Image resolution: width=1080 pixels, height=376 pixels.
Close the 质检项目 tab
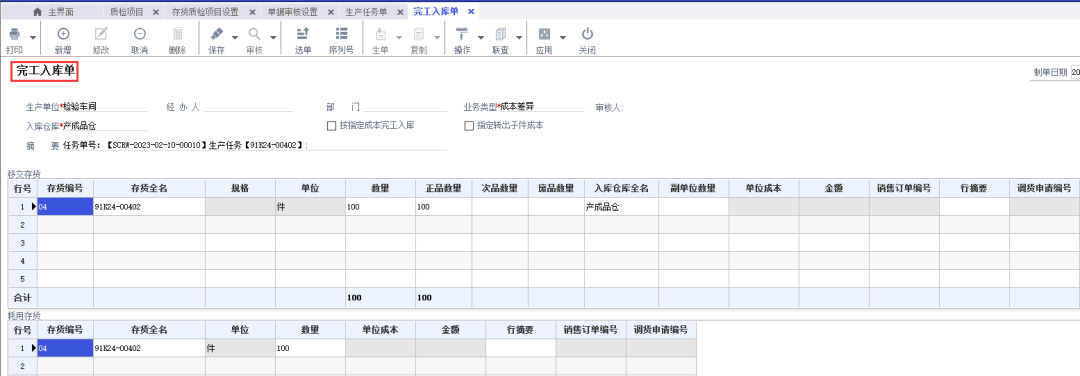pyautogui.click(x=155, y=12)
